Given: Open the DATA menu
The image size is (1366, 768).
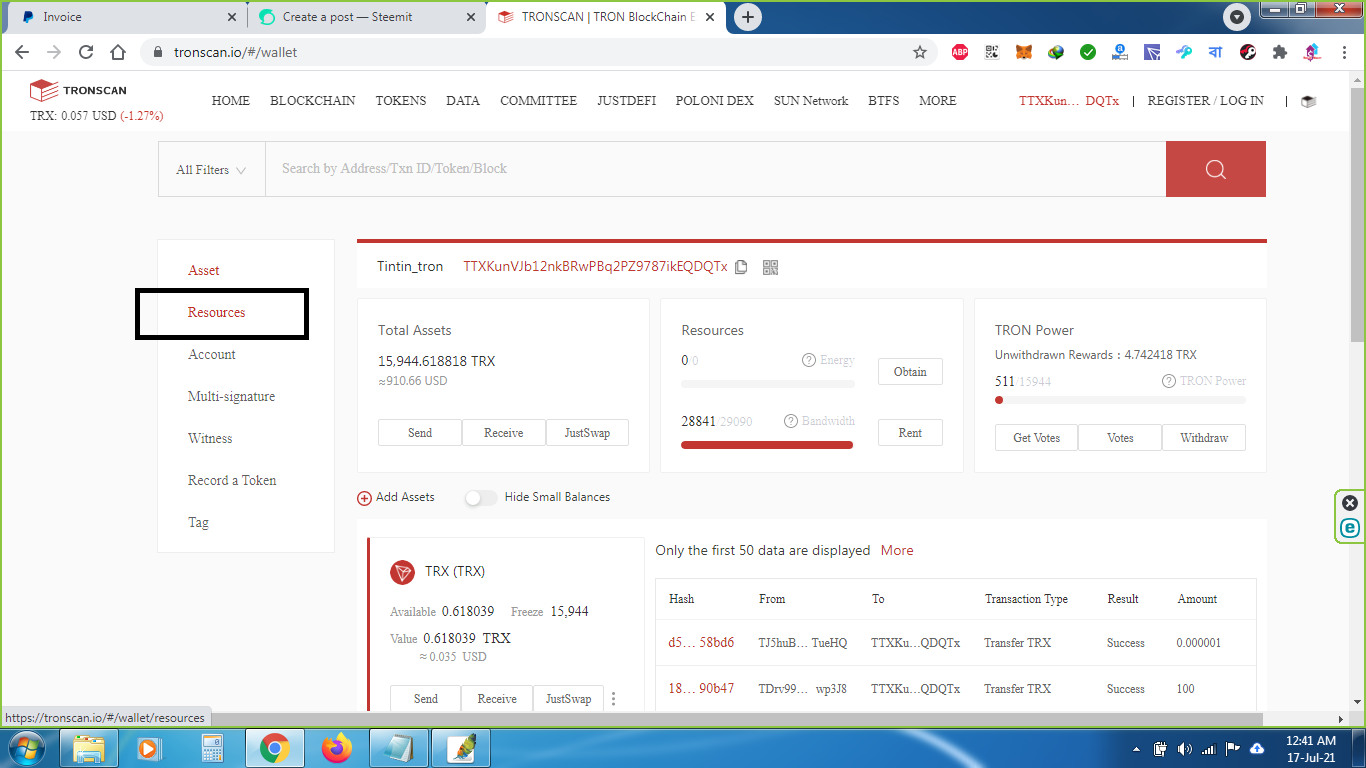Looking at the screenshot, I should click(463, 101).
